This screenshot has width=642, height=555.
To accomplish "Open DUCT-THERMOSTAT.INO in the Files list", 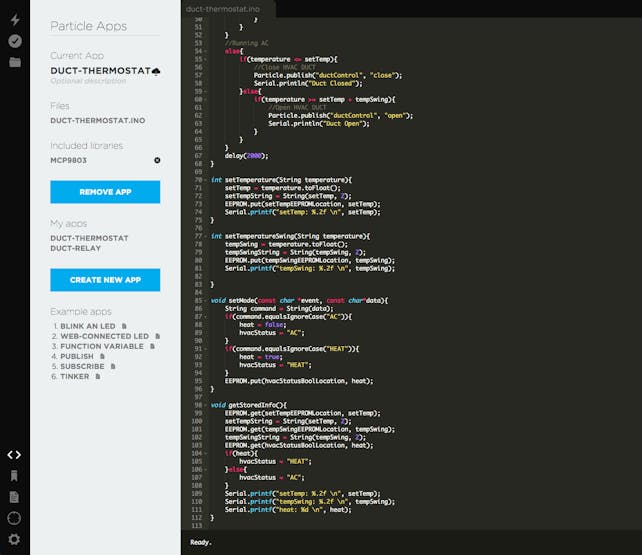I will coord(97,121).
